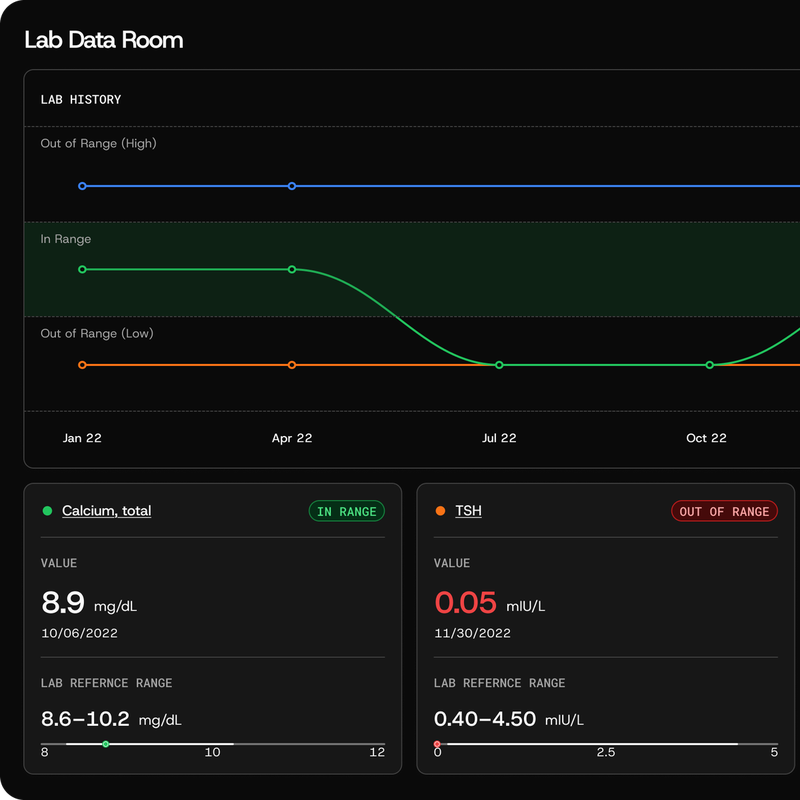
Task: Click the orange dot beside TSH
Action: (x=440, y=511)
